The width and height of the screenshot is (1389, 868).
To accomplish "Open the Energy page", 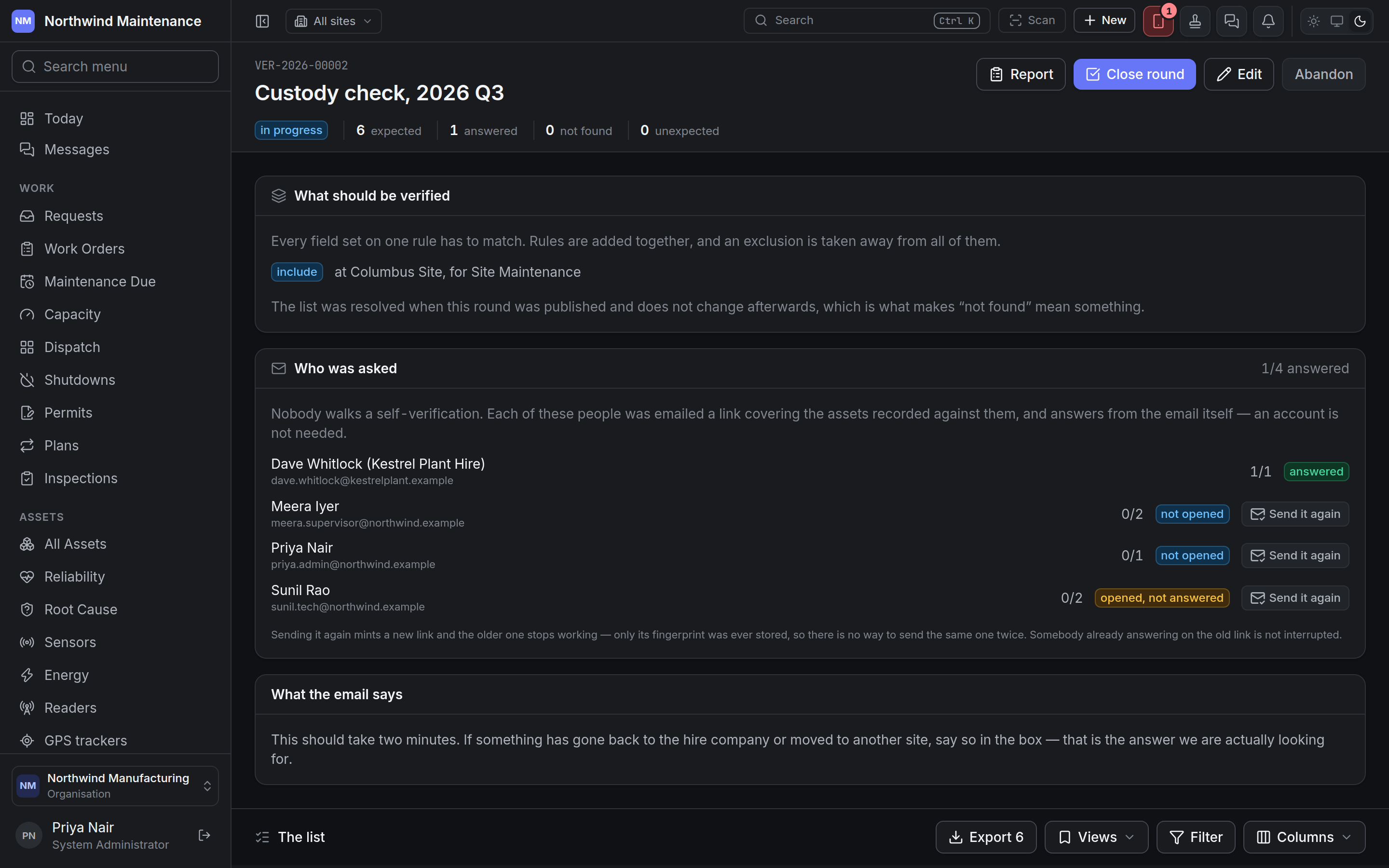I will [x=115, y=675].
